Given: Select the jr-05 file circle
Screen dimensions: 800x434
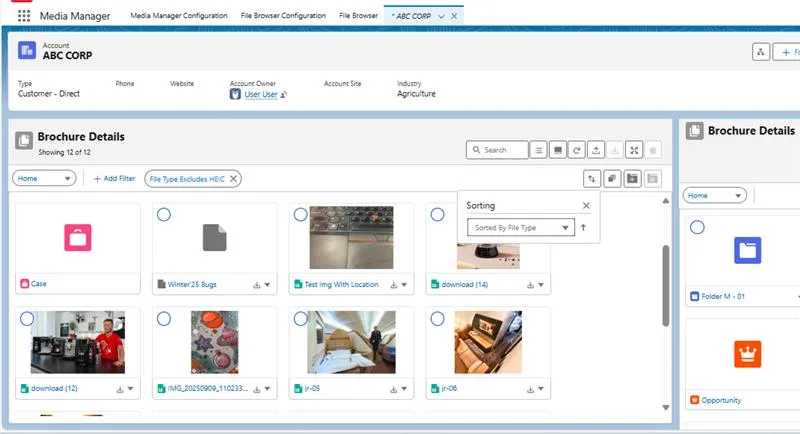Looking at the screenshot, I should (x=301, y=319).
